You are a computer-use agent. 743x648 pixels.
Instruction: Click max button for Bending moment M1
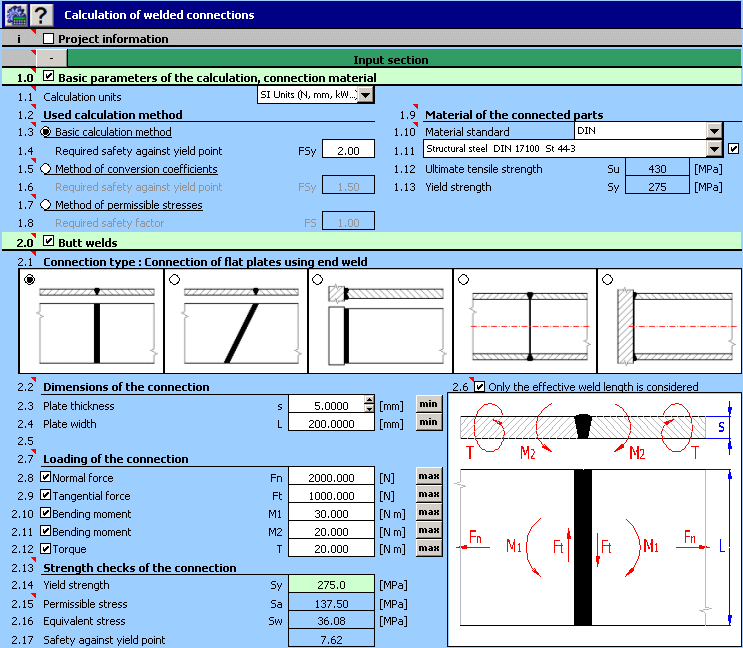(429, 512)
